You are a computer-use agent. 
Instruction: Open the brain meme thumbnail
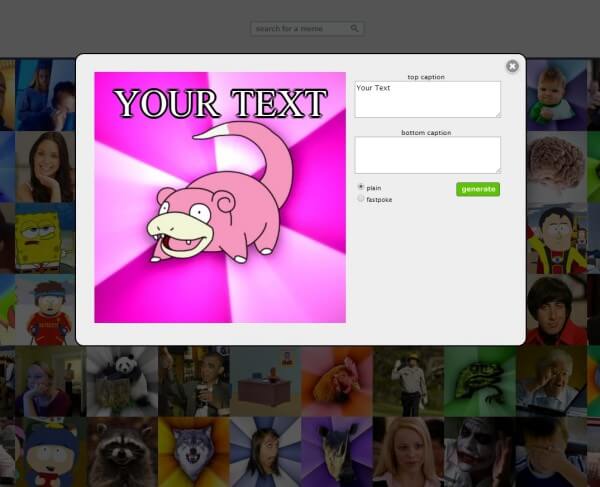click(x=557, y=167)
